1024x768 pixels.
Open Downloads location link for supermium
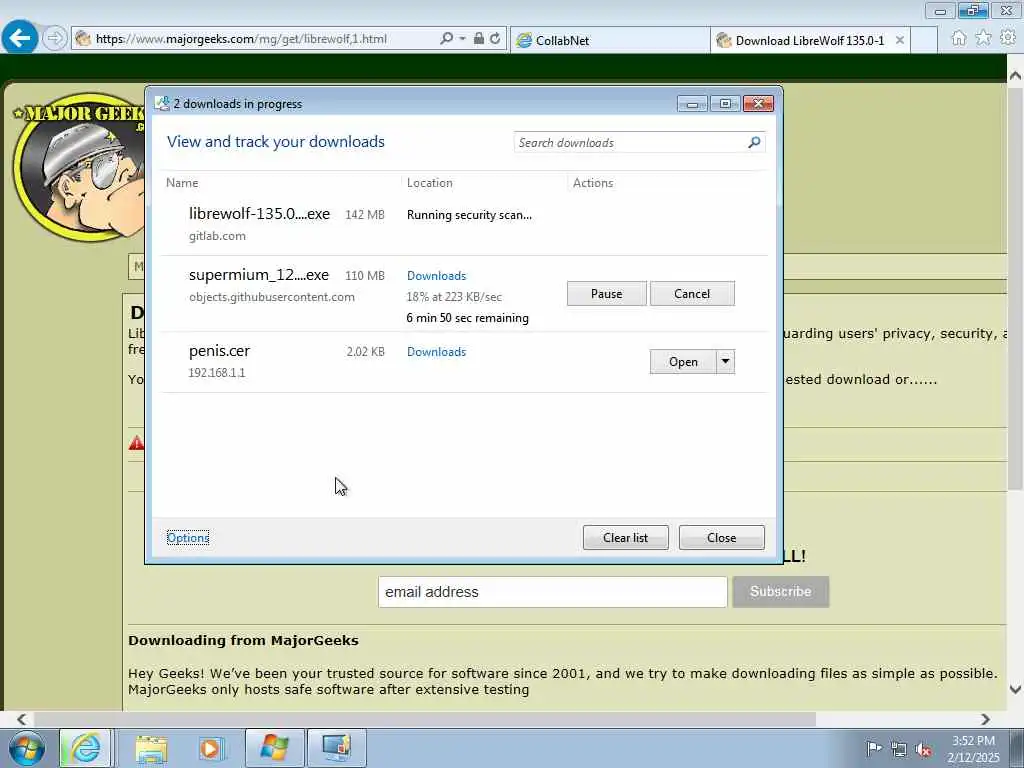[436, 276]
